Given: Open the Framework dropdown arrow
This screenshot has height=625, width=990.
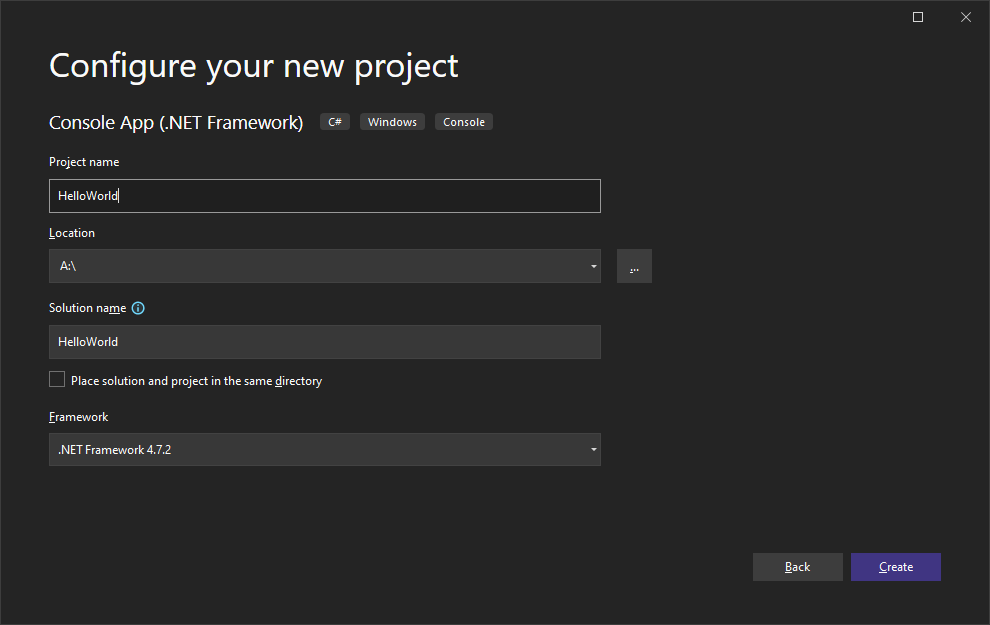Looking at the screenshot, I should point(594,450).
